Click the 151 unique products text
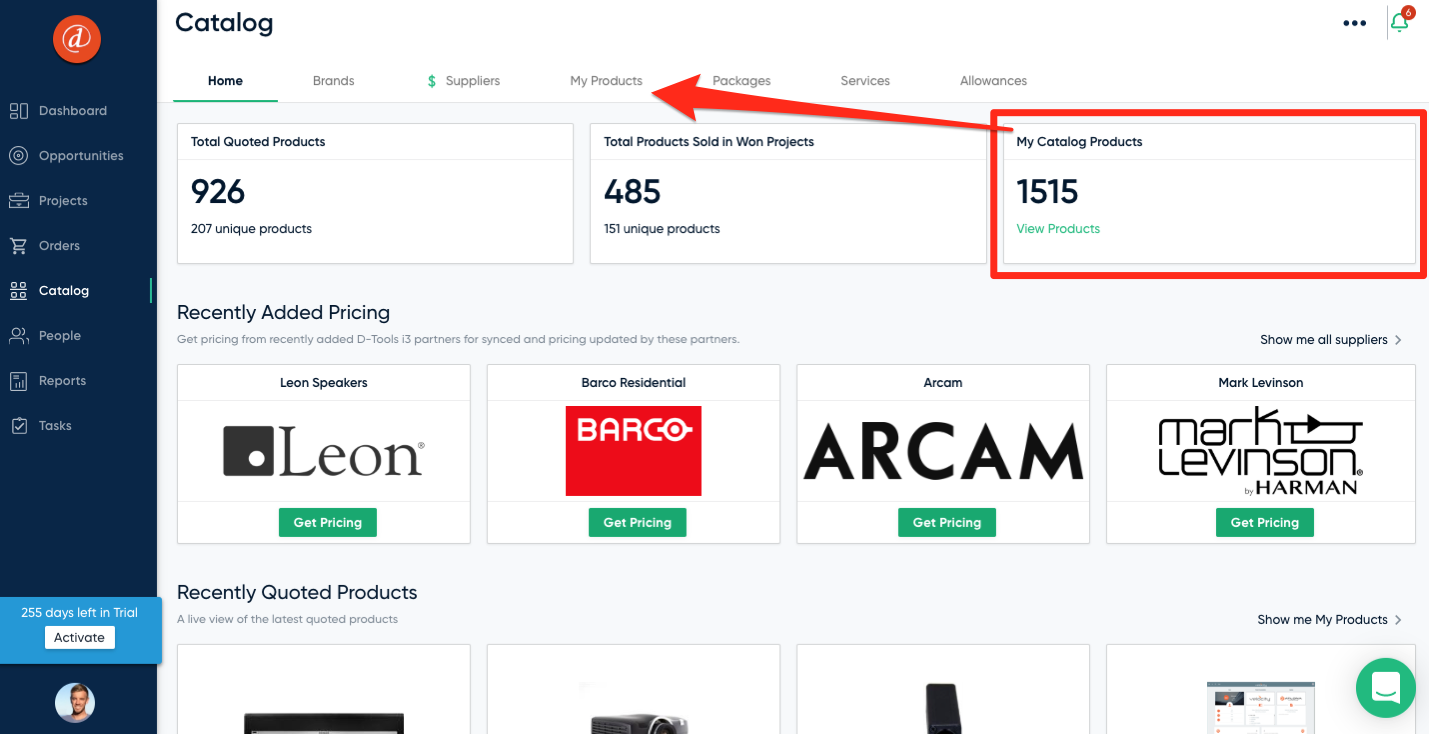The image size is (1429, 734). (x=662, y=229)
